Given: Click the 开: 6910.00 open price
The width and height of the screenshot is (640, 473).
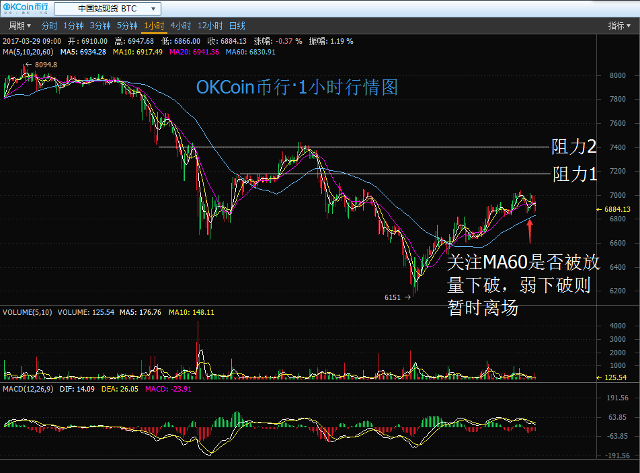Looking at the screenshot, I should [x=88, y=41].
